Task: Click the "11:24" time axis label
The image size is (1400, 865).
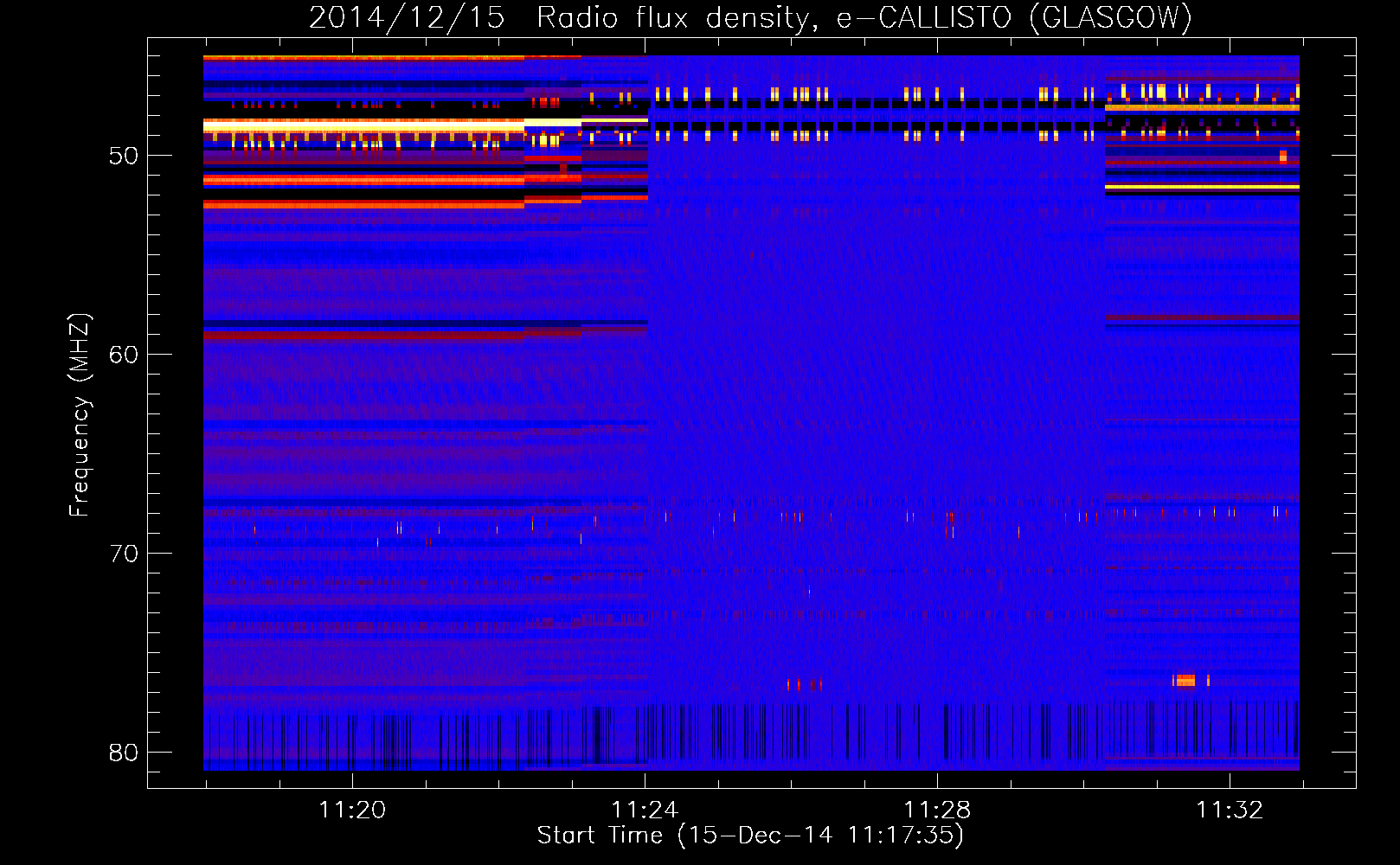Action: coord(645,811)
